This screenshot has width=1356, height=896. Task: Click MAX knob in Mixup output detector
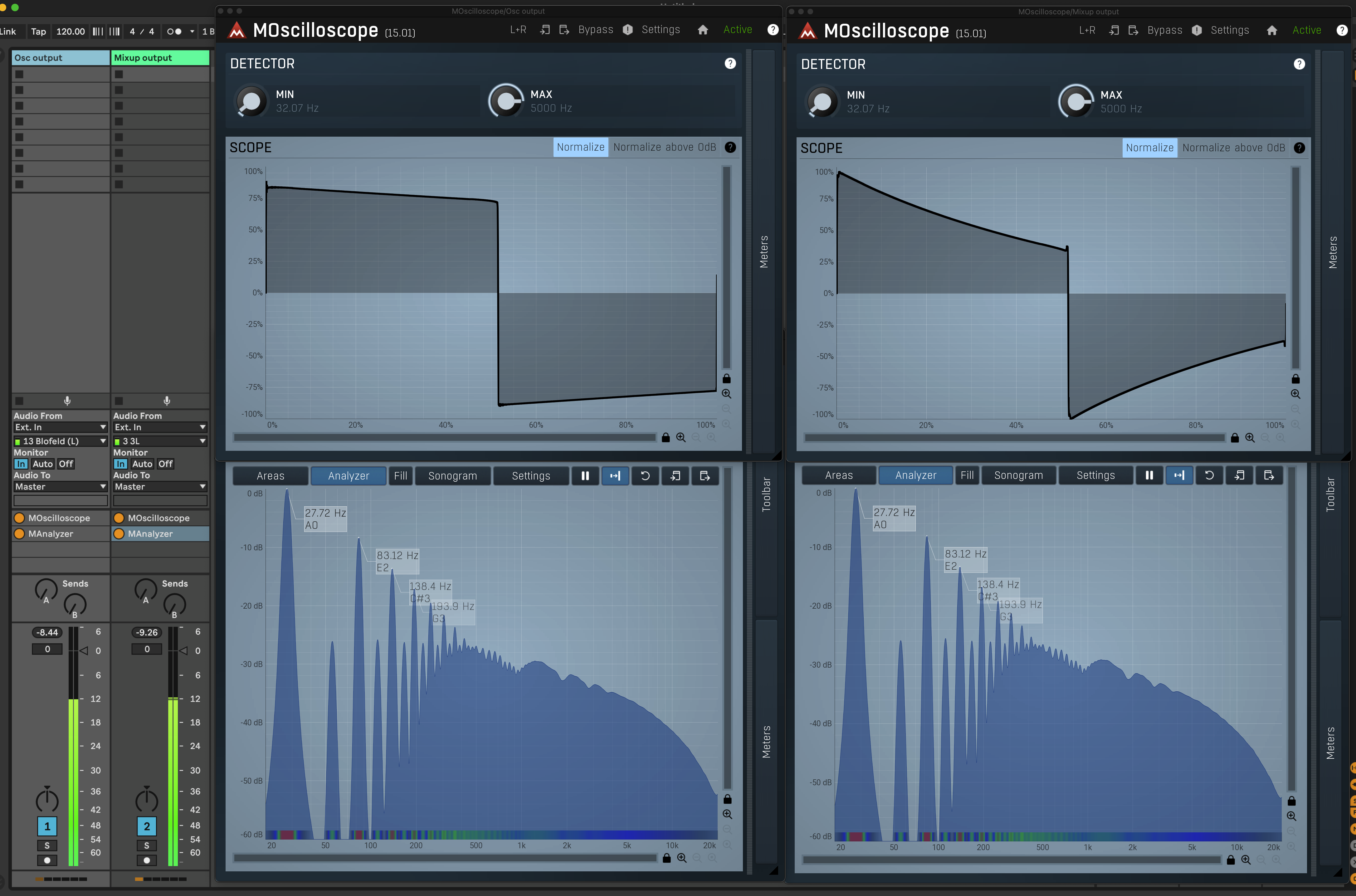pyautogui.click(x=1076, y=102)
